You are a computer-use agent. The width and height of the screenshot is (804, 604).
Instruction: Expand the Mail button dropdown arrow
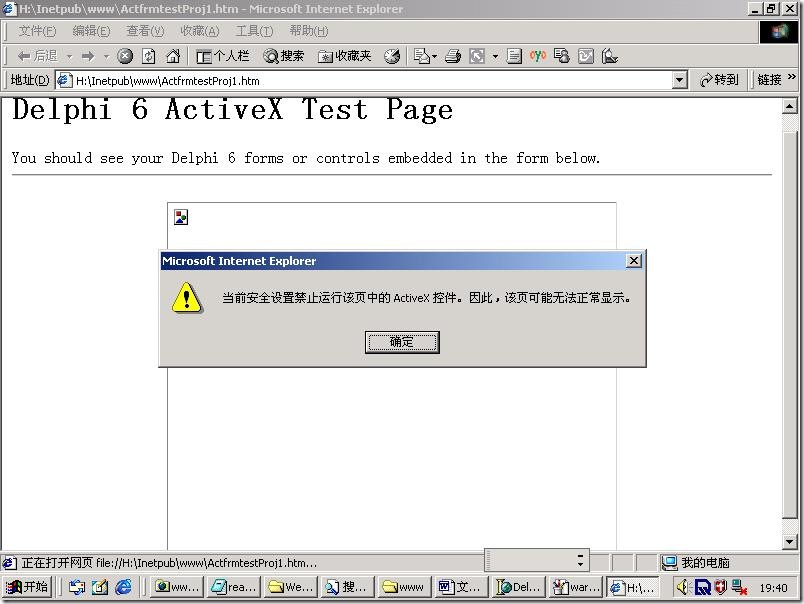pos(435,56)
